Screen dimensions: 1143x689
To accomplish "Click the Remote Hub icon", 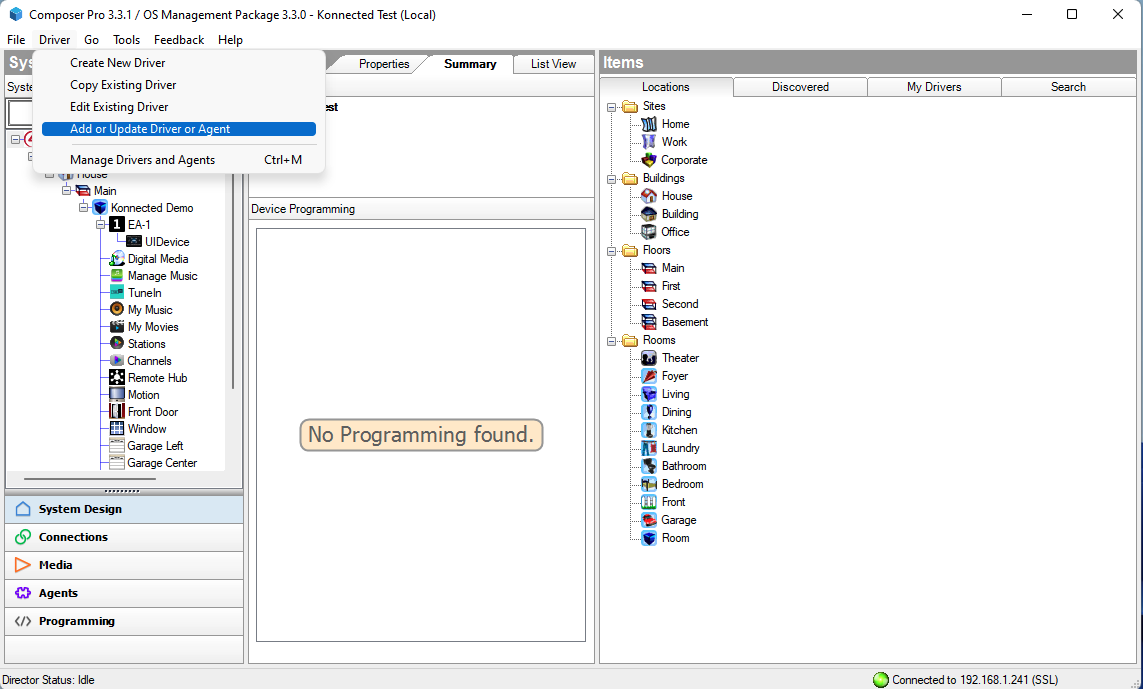I will 117,378.
